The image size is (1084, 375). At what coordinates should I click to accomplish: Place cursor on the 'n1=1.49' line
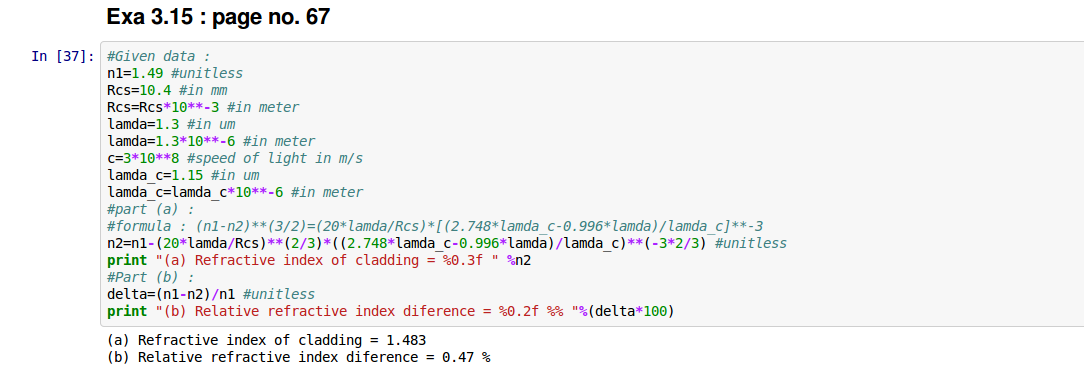(x=175, y=73)
